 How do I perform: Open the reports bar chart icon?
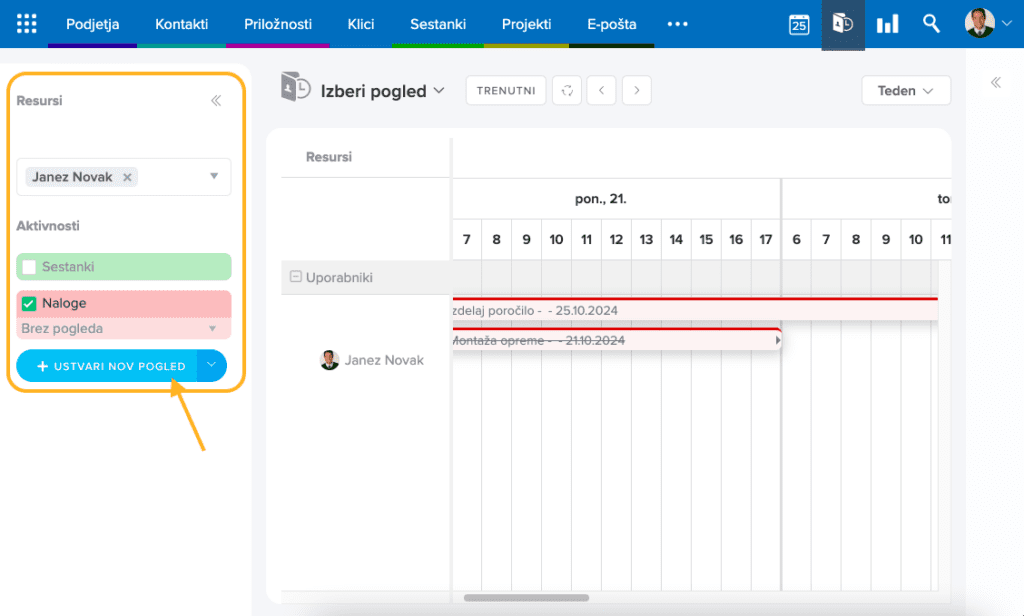point(887,24)
